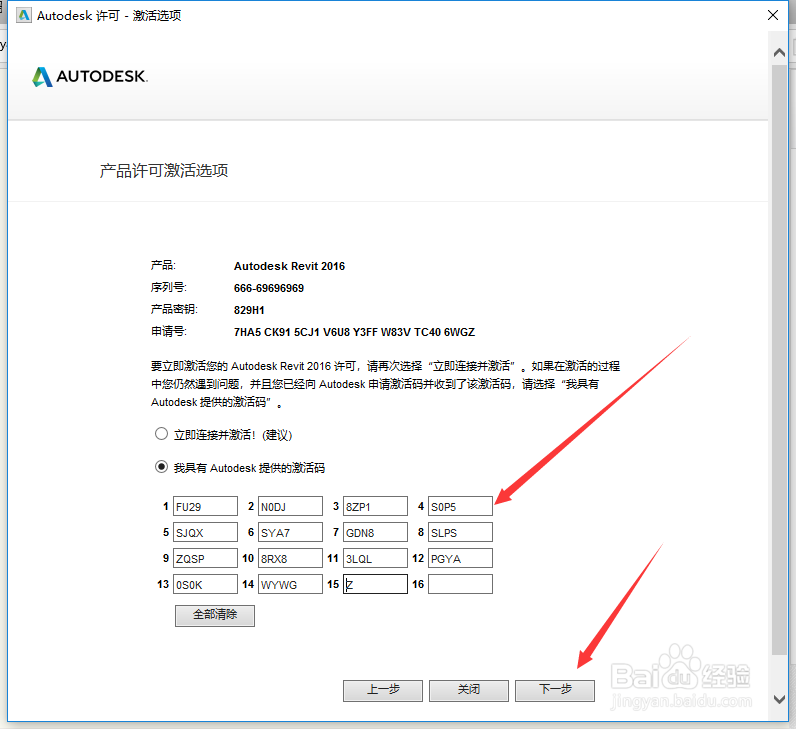The image size is (796, 729).
Task: Click the 下一步 (Next) button
Action: tap(555, 690)
